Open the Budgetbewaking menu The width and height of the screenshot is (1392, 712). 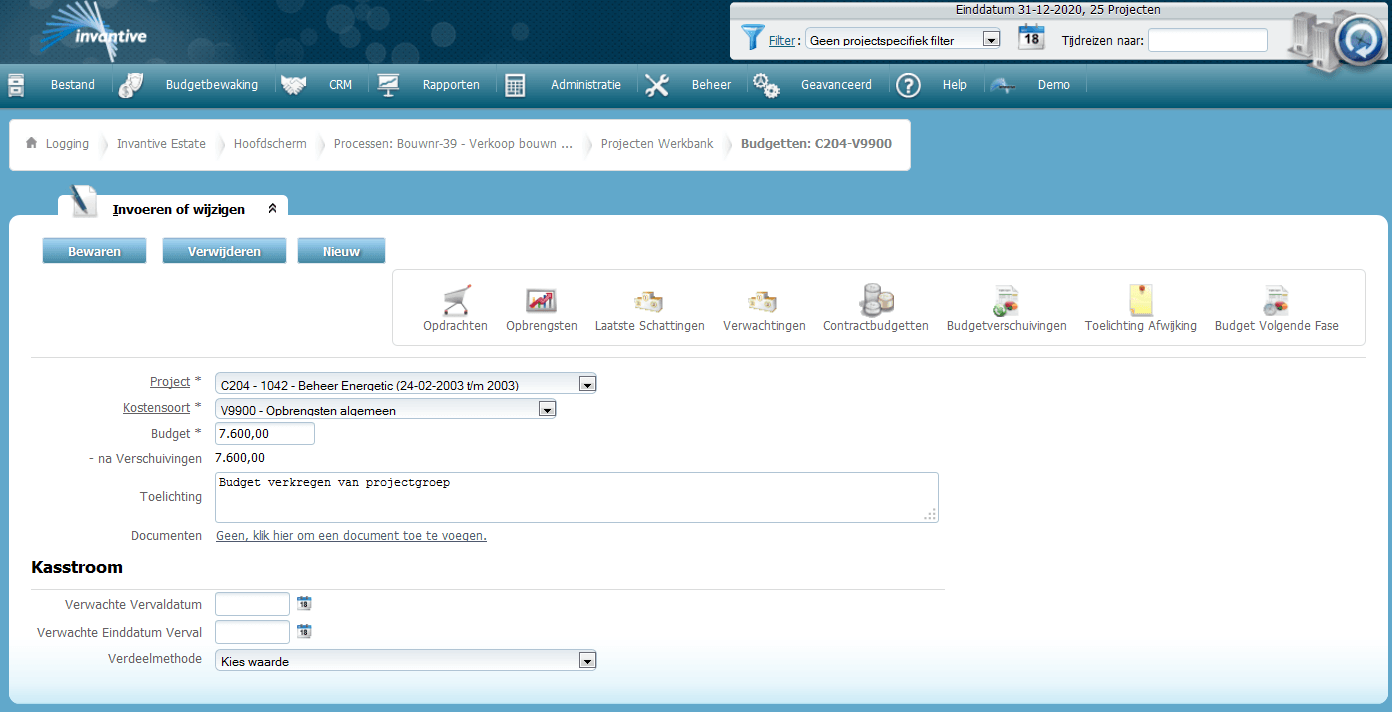coord(211,85)
